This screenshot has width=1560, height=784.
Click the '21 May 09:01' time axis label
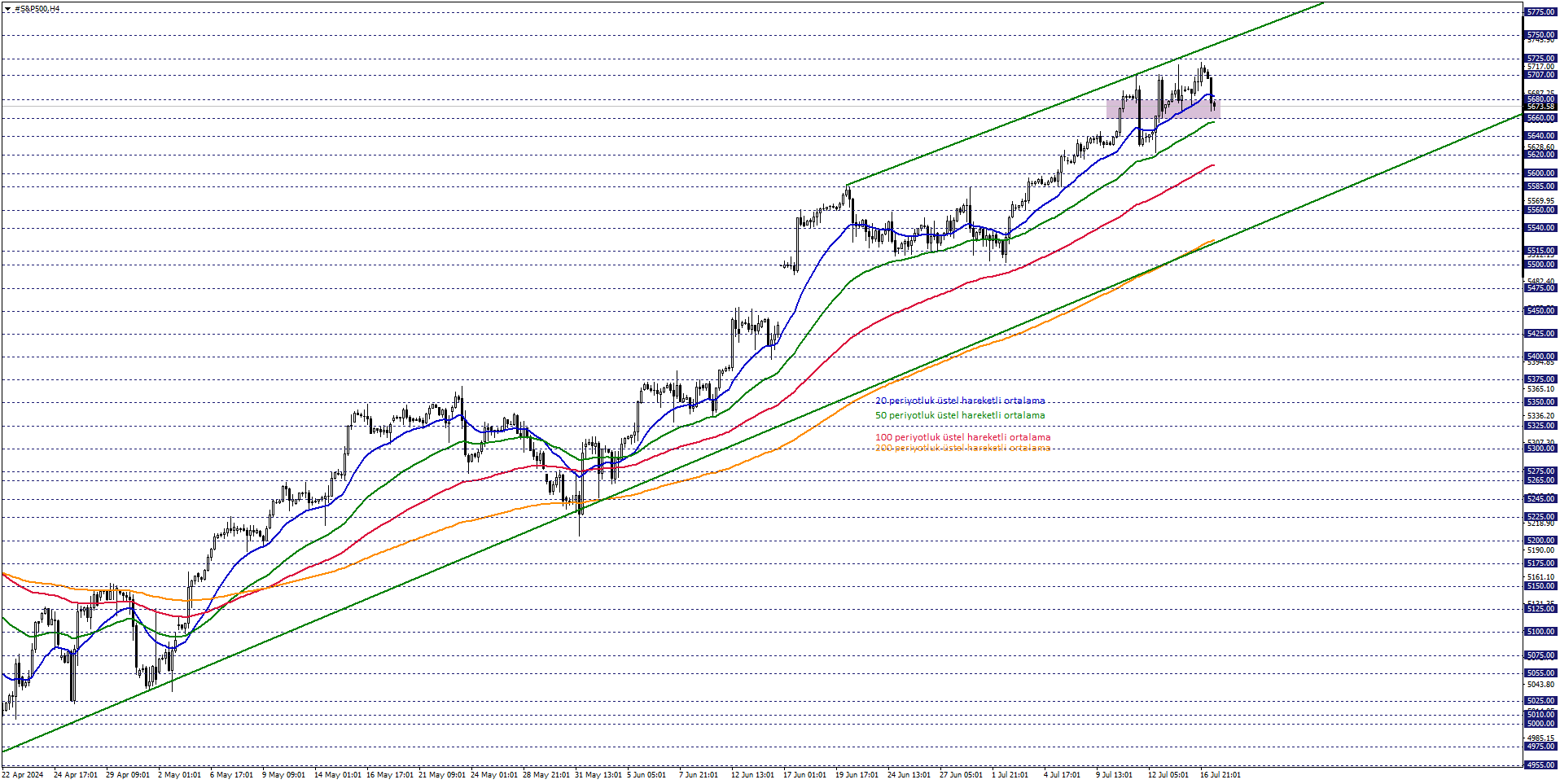pos(442,775)
